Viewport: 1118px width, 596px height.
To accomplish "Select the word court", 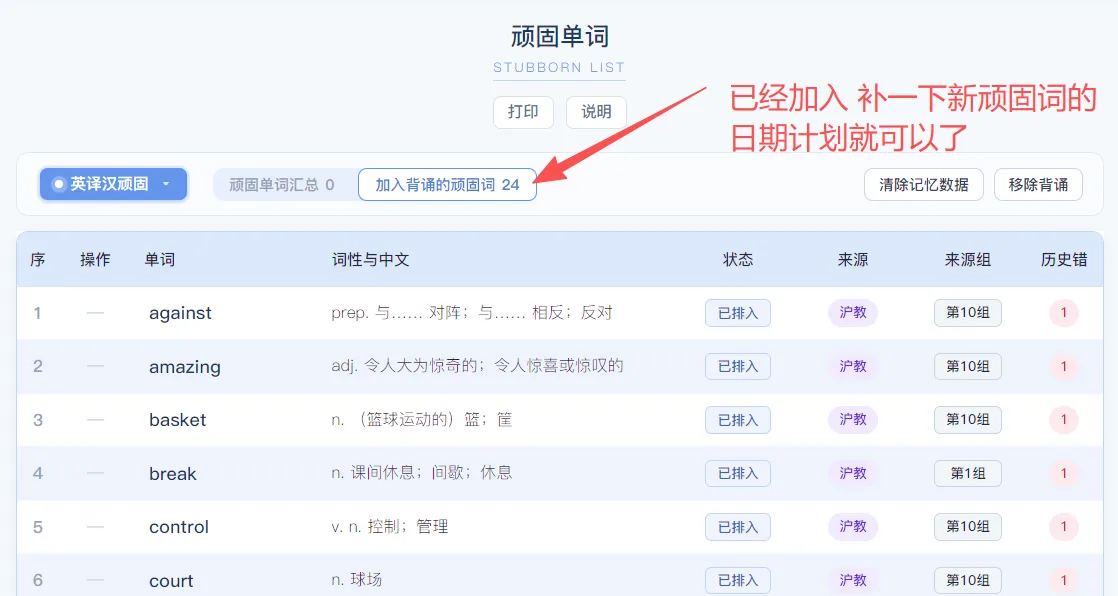I will 171,580.
